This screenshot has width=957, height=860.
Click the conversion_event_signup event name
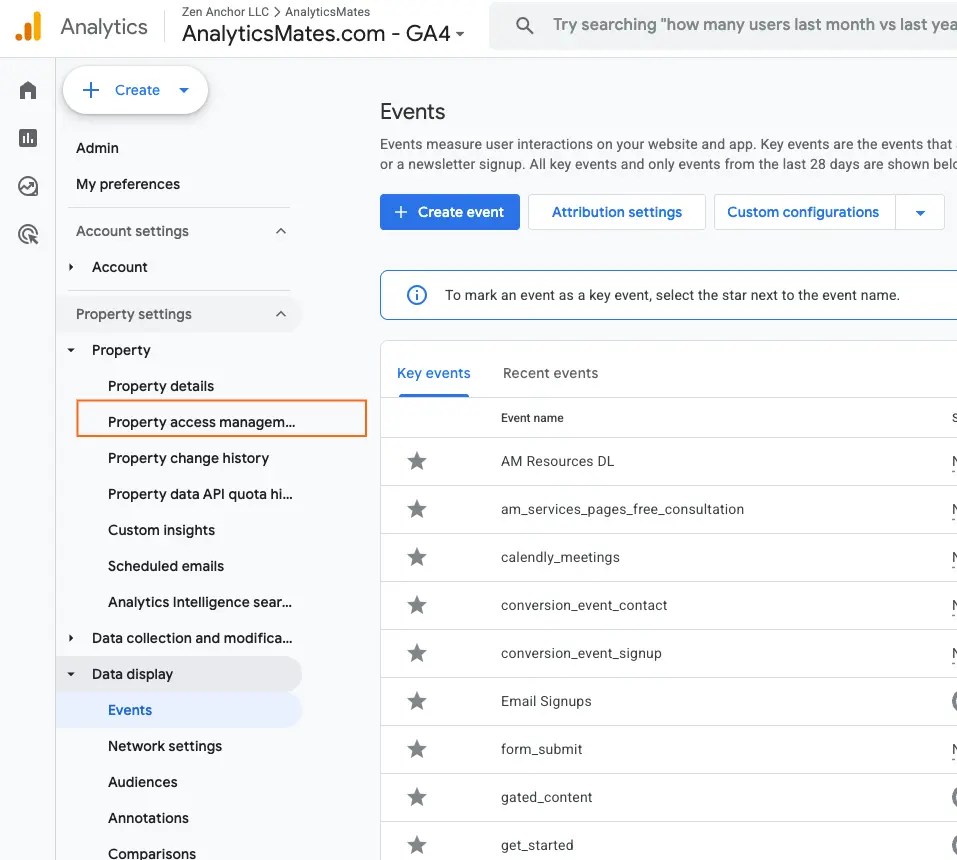coord(582,653)
